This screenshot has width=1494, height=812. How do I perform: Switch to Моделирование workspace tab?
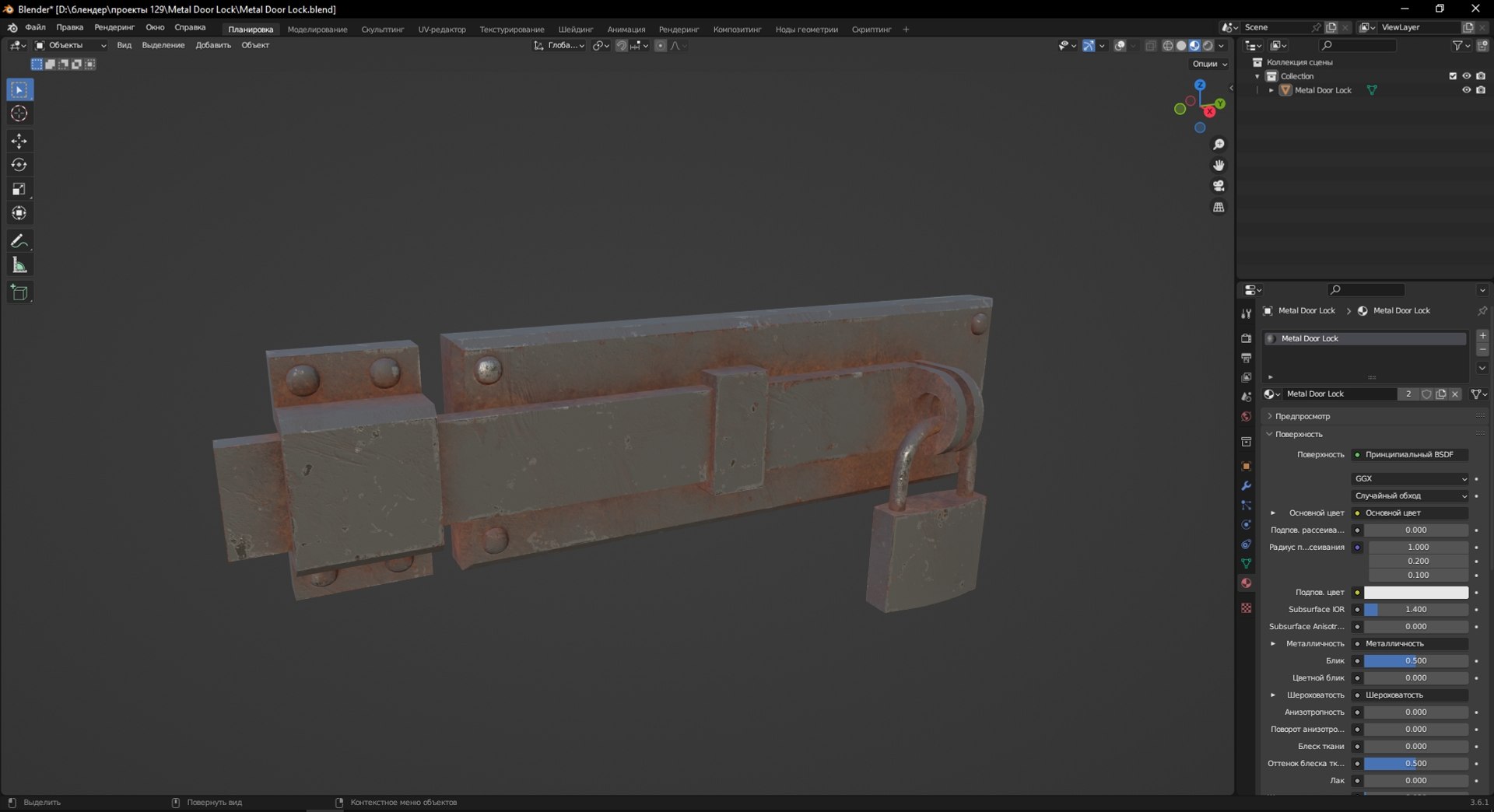point(317,30)
